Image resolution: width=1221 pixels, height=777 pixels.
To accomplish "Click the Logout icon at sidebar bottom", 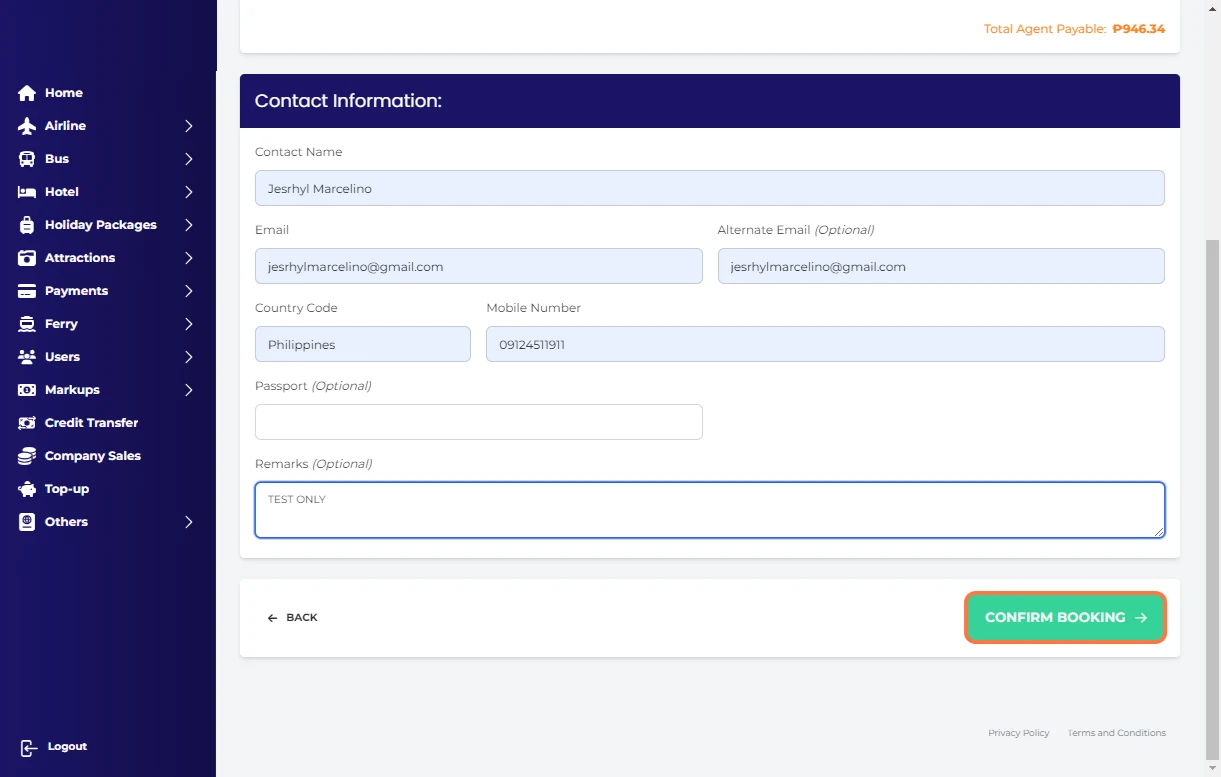I will (28, 747).
